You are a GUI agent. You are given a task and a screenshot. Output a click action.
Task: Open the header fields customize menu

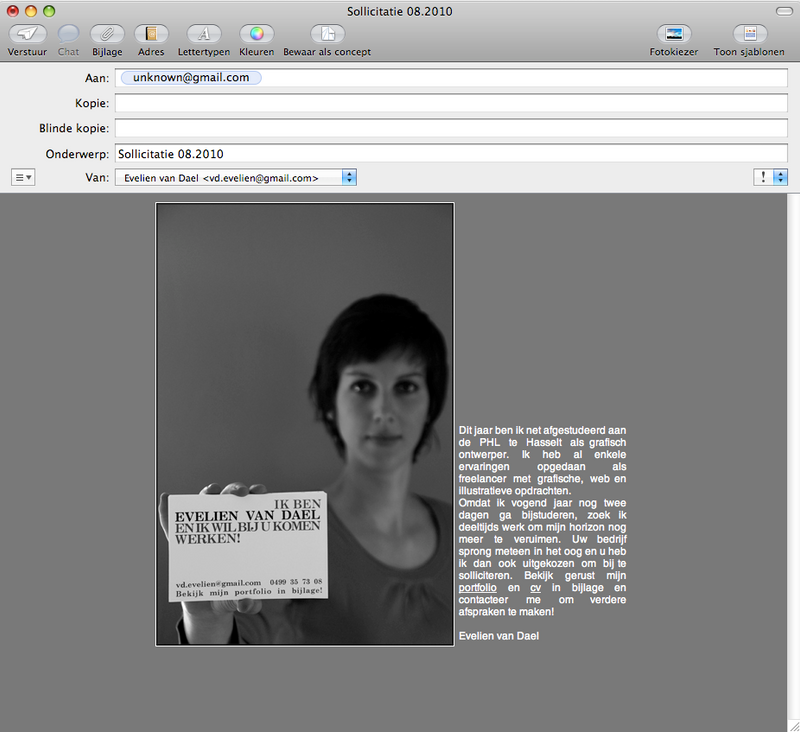23,178
